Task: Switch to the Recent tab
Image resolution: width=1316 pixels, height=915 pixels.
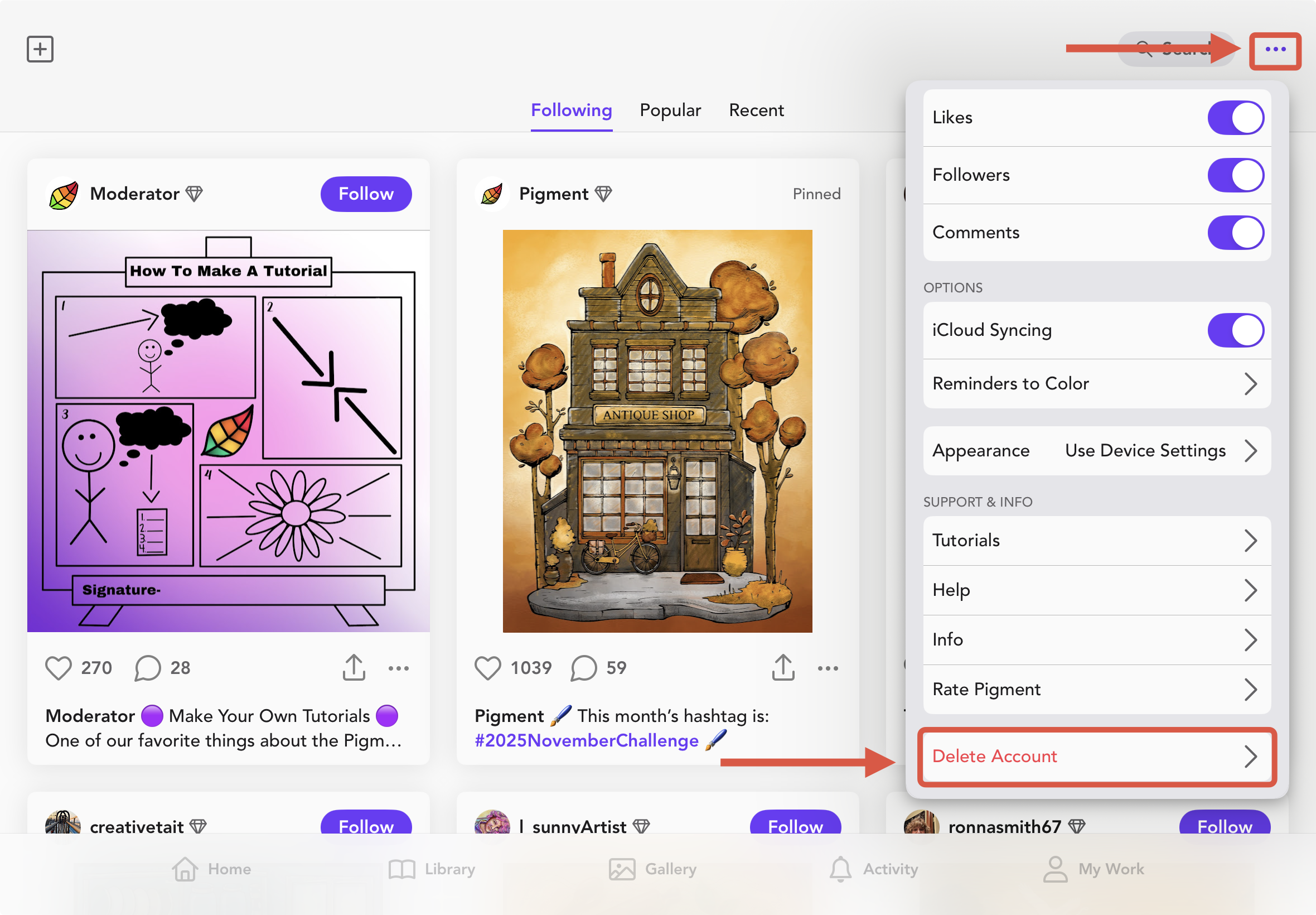Action: 756,110
